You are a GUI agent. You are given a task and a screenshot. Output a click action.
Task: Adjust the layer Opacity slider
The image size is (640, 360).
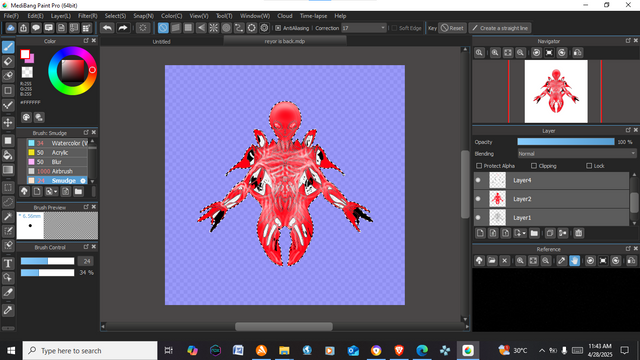pos(566,142)
